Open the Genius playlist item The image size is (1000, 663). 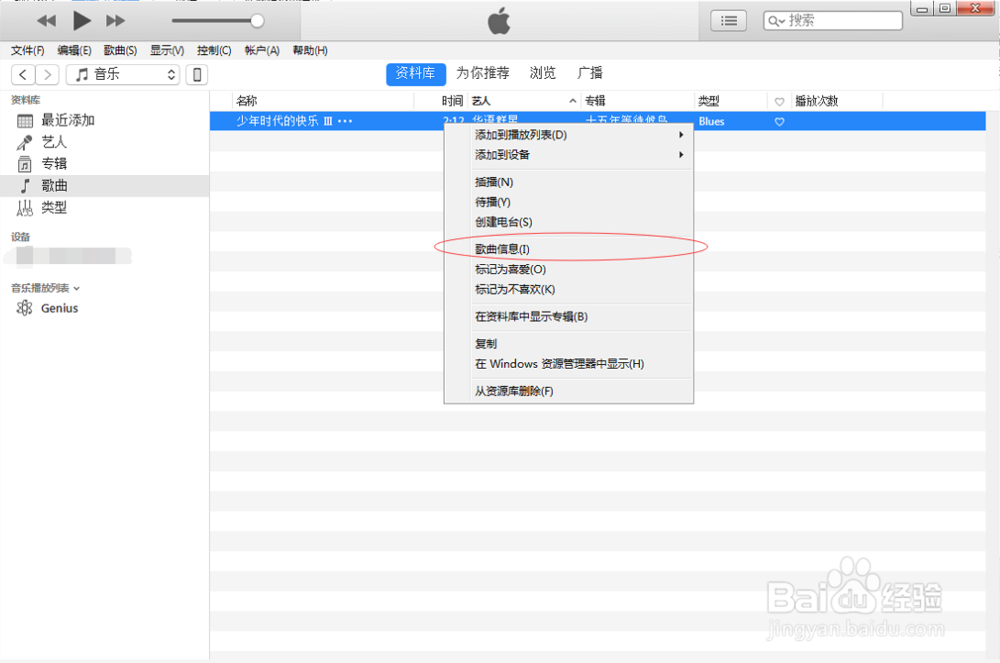click(x=105, y=309)
